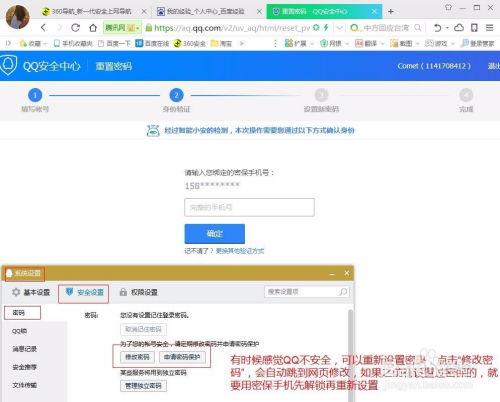This screenshot has width=500, height=402.
Task: Open the 淘宝 bookmark folder
Action: click(221, 43)
